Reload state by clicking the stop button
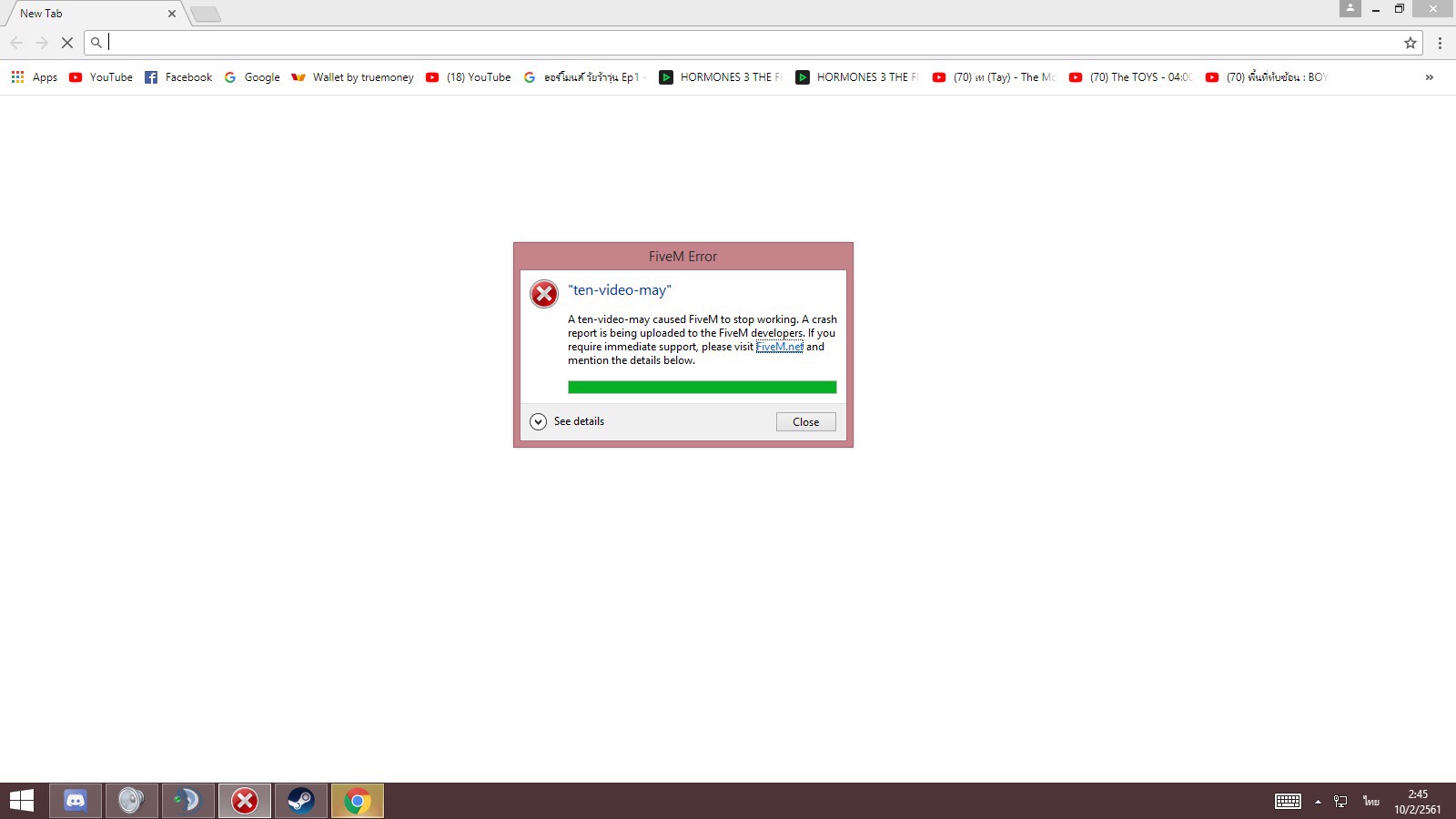Image resolution: width=1456 pixels, height=819 pixels. [67, 42]
